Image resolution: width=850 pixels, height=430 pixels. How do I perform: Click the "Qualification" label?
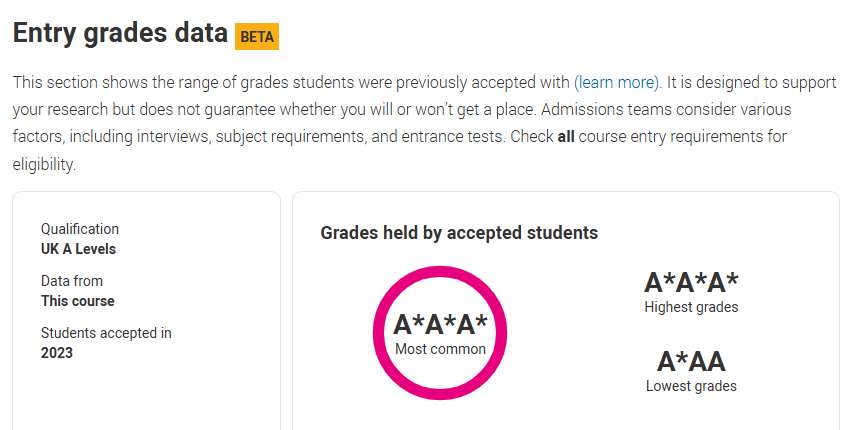(80, 229)
